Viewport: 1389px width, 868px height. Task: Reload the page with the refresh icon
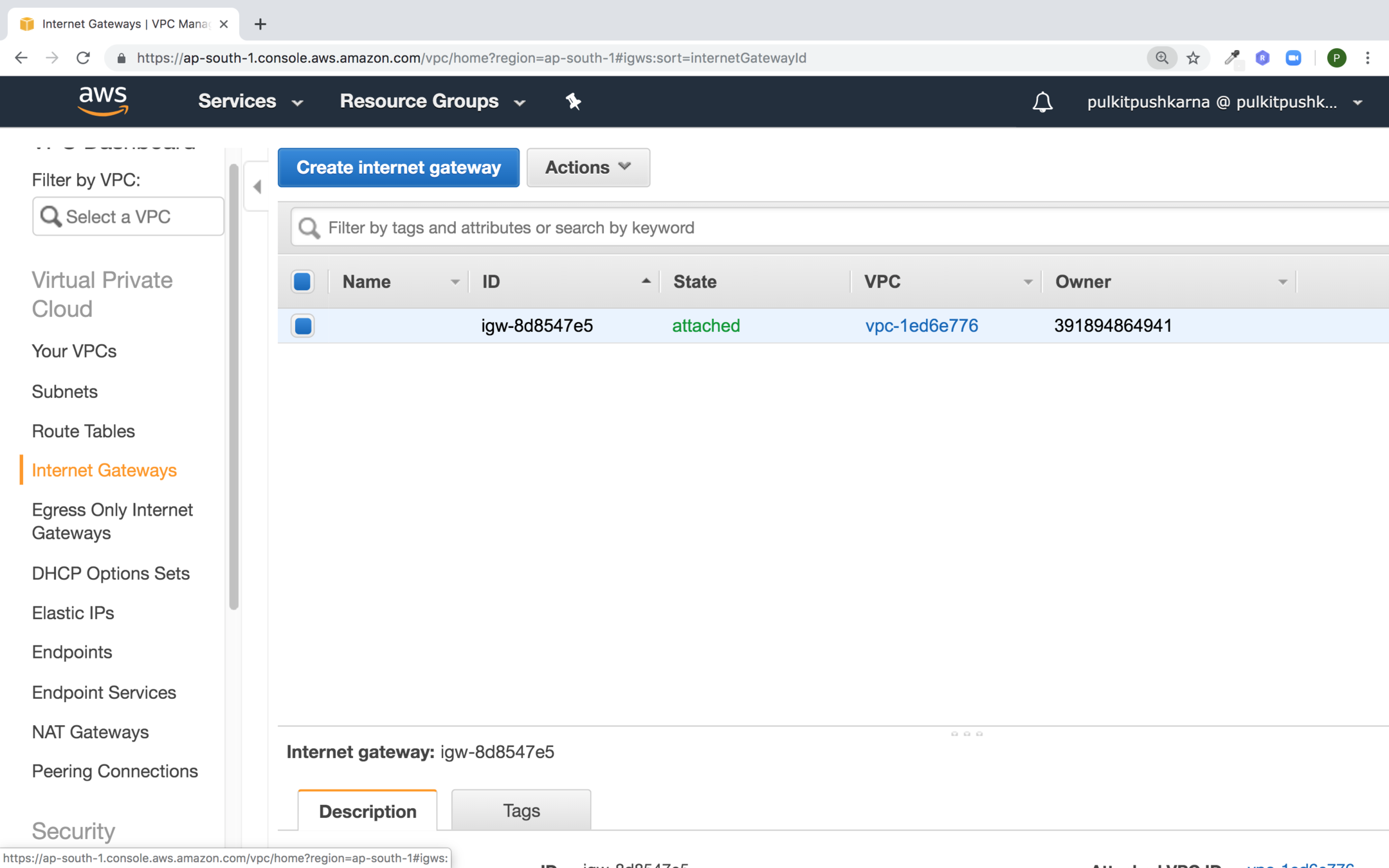[x=83, y=58]
